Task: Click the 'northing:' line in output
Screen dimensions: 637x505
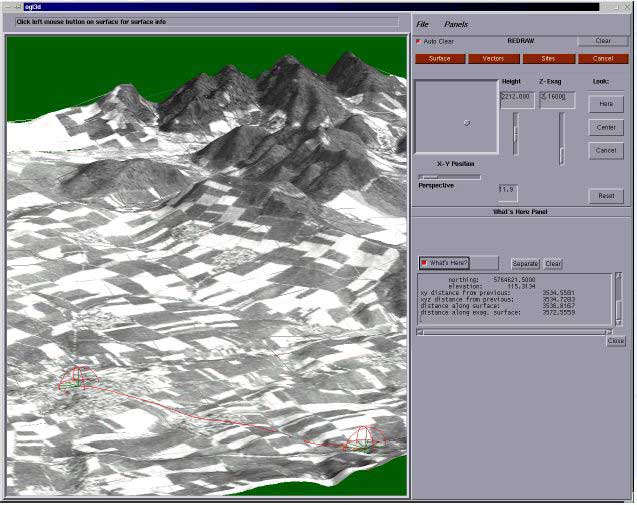Action: point(492,280)
